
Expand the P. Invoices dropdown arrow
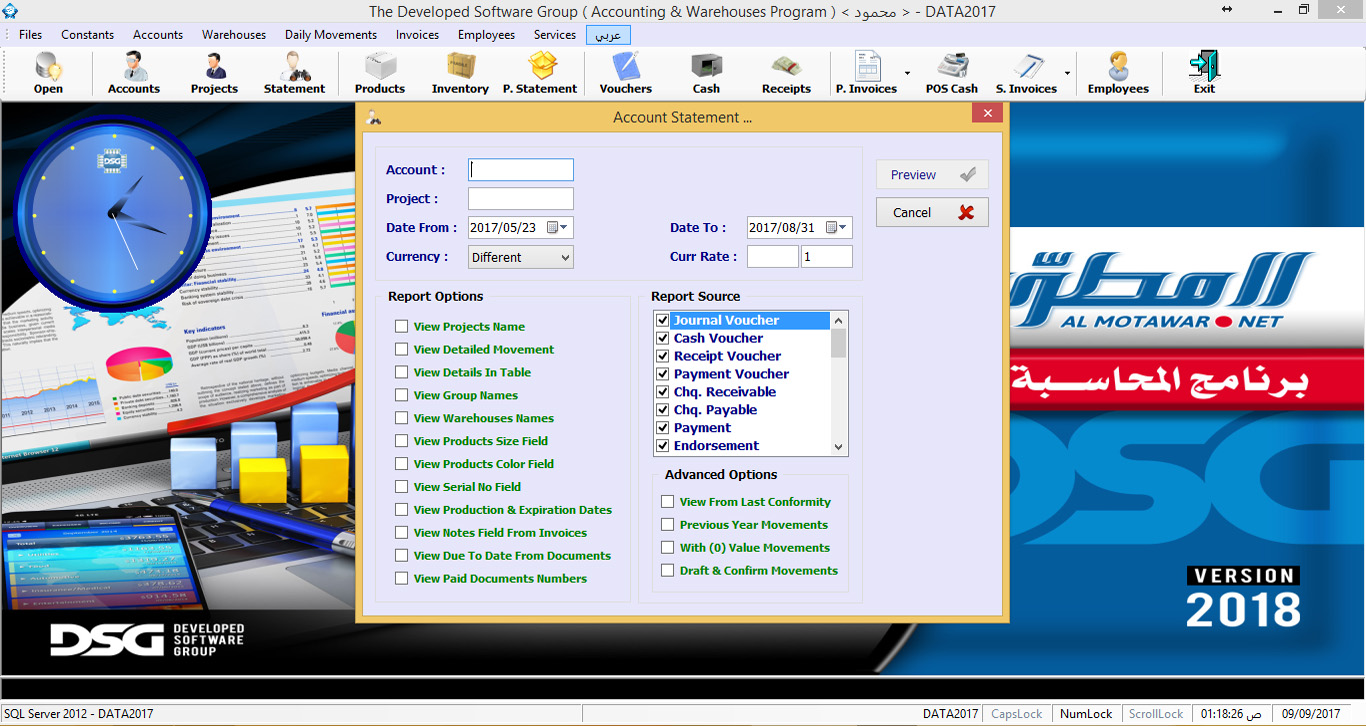coord(907,73)
